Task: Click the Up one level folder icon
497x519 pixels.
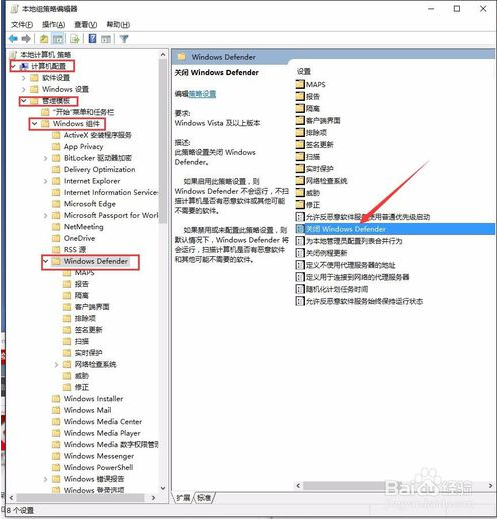Action: pyautogui.click(x=44, y=39)
